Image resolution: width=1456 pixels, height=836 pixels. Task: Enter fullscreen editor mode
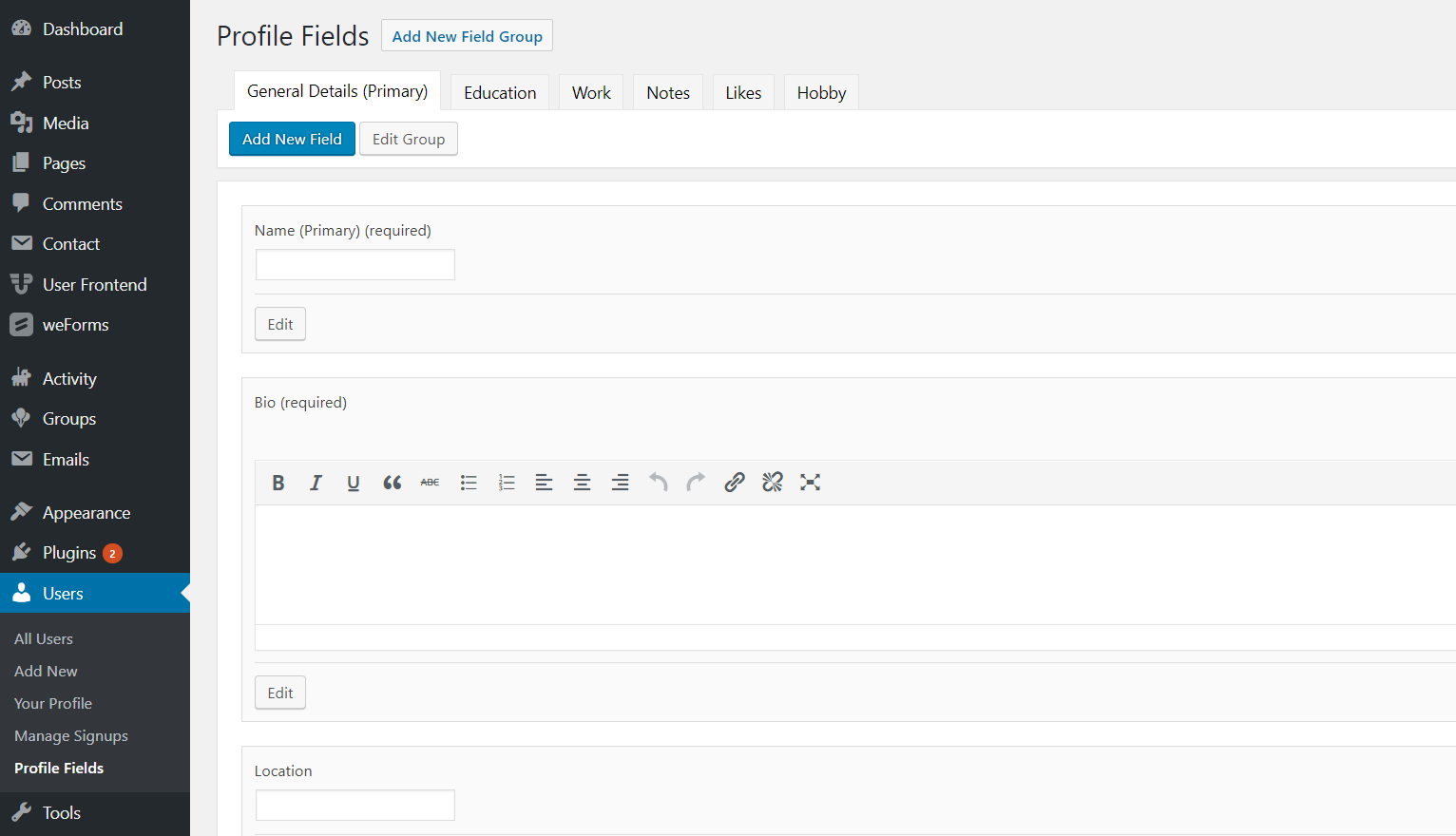(x=810, y=482)
